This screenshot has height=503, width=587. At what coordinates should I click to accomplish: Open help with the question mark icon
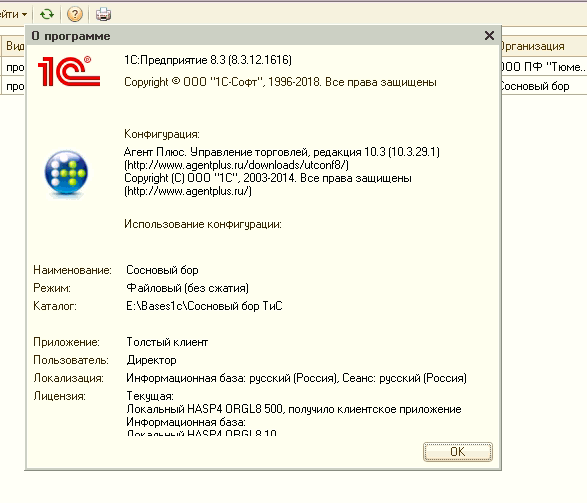[74, 14]
